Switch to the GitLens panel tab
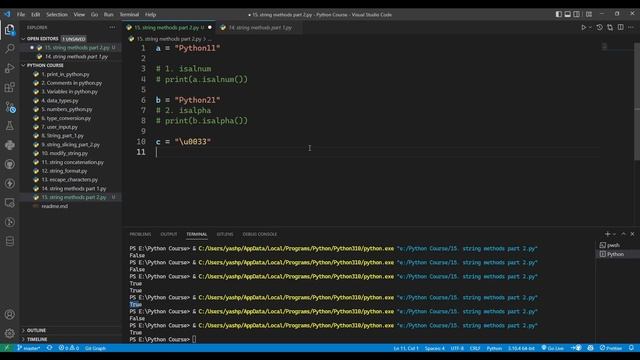 click(x=225, y=234)
